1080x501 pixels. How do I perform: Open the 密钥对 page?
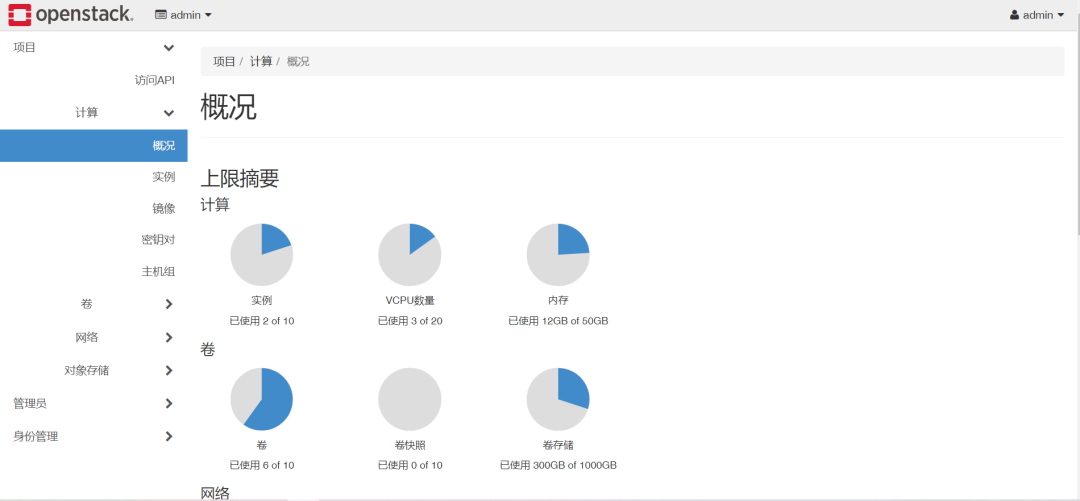pyautogui.click(x=158, y=240)
